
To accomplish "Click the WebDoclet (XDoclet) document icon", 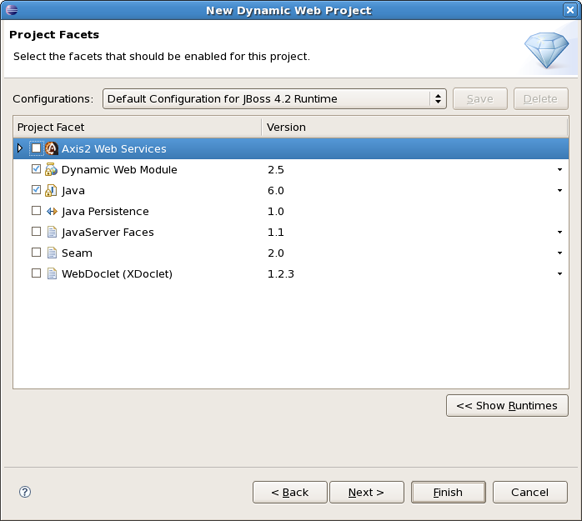I will pyautogui.click(x=52, y=273).
